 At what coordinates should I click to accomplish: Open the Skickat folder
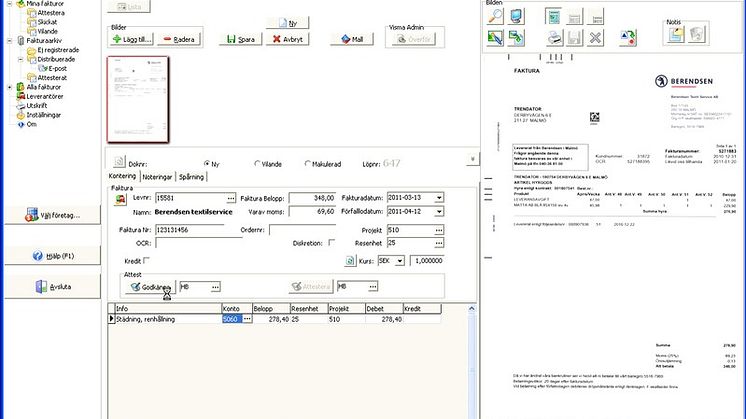coord(47,22)
